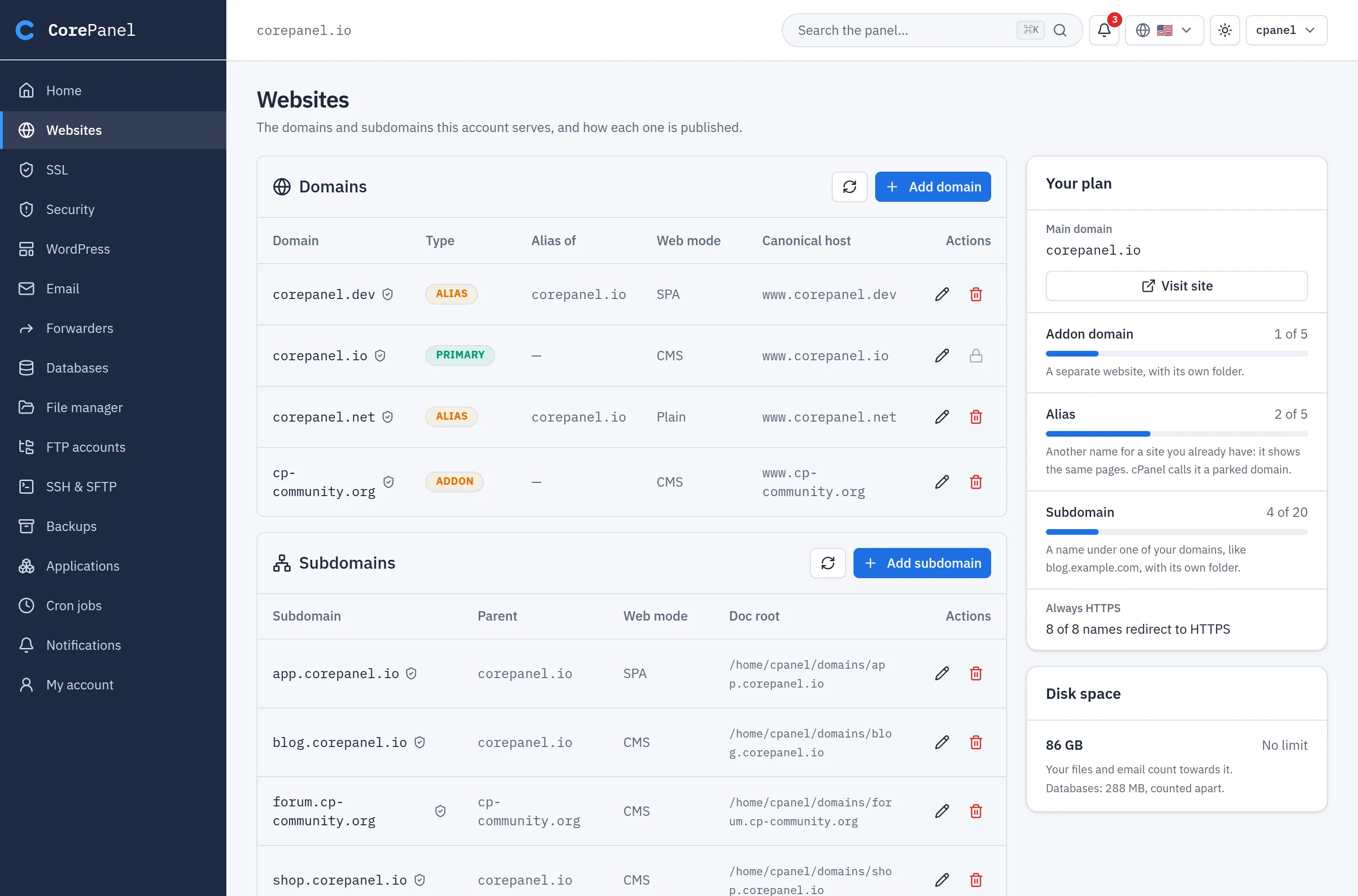
Task: Click the PRIMARY type badge
Action: click(x=460, y=355)
